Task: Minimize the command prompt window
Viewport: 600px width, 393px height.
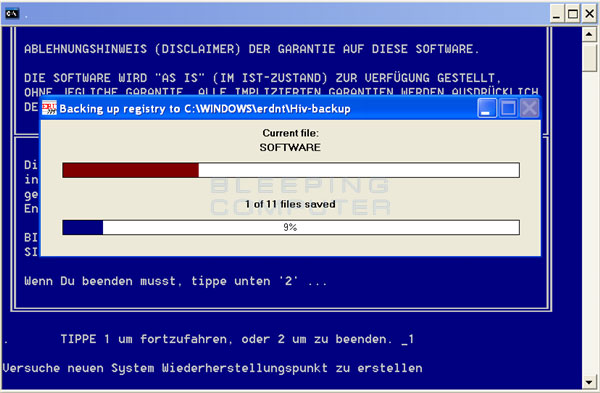Action: (x=557, y=15)
